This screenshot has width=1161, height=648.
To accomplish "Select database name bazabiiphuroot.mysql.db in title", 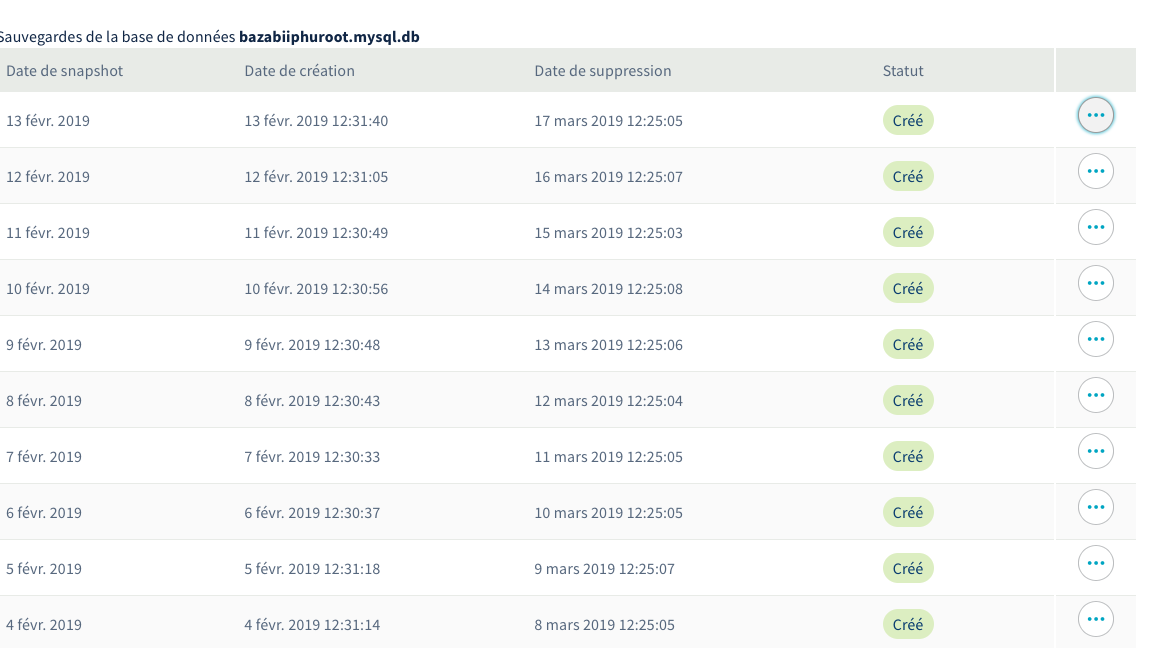I will coord(329,37).
